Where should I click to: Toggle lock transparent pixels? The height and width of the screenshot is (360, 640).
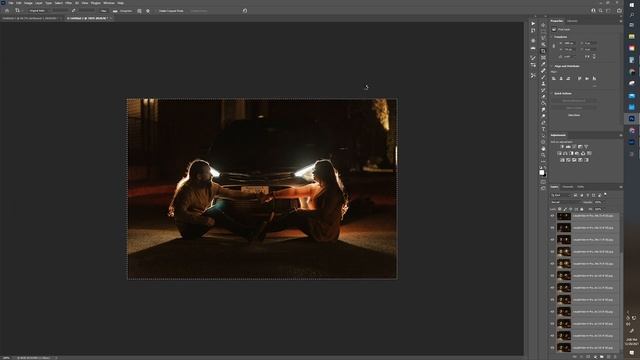(560, 209)
